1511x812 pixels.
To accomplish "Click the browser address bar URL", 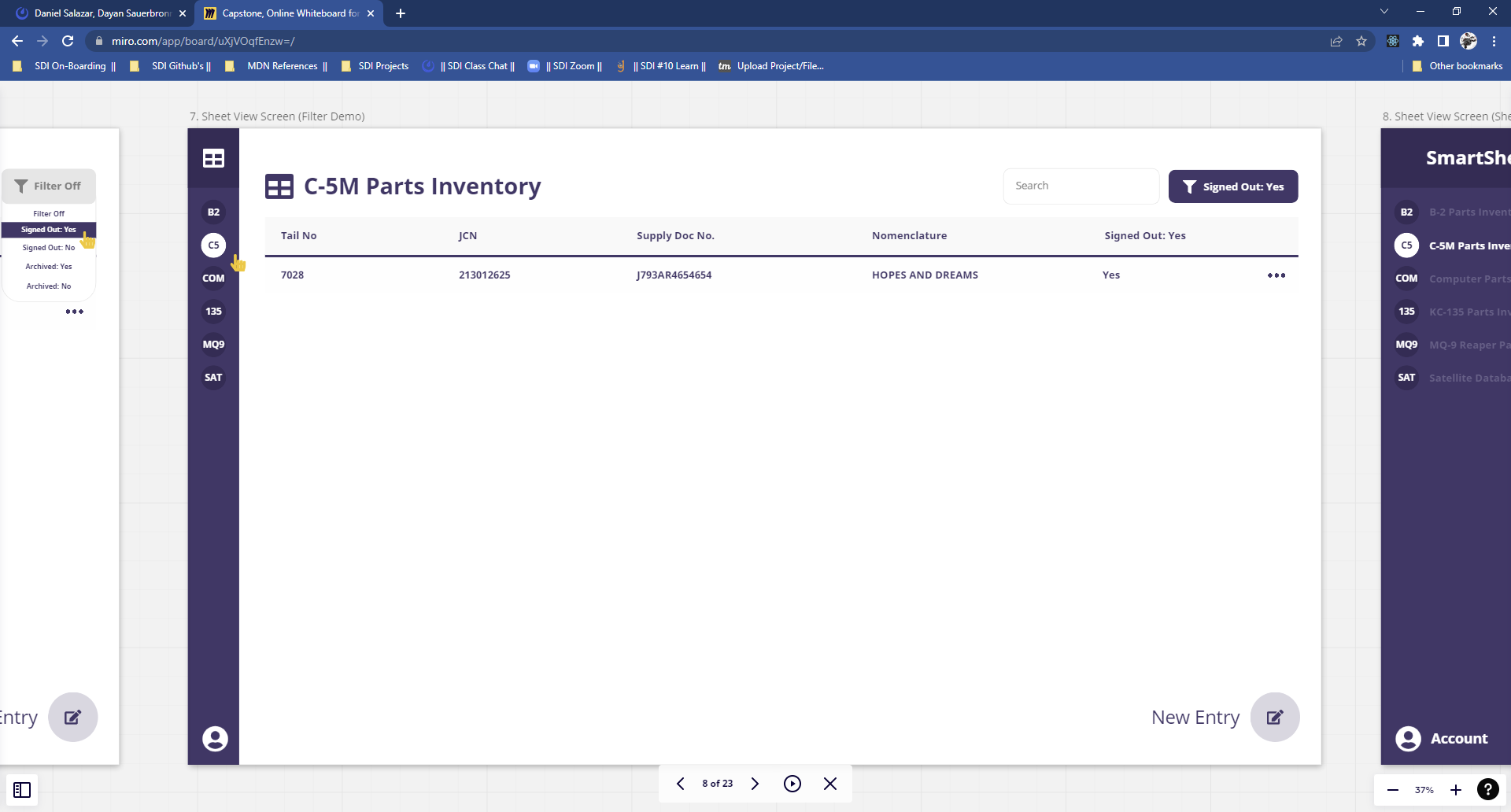I will (203, 41).
